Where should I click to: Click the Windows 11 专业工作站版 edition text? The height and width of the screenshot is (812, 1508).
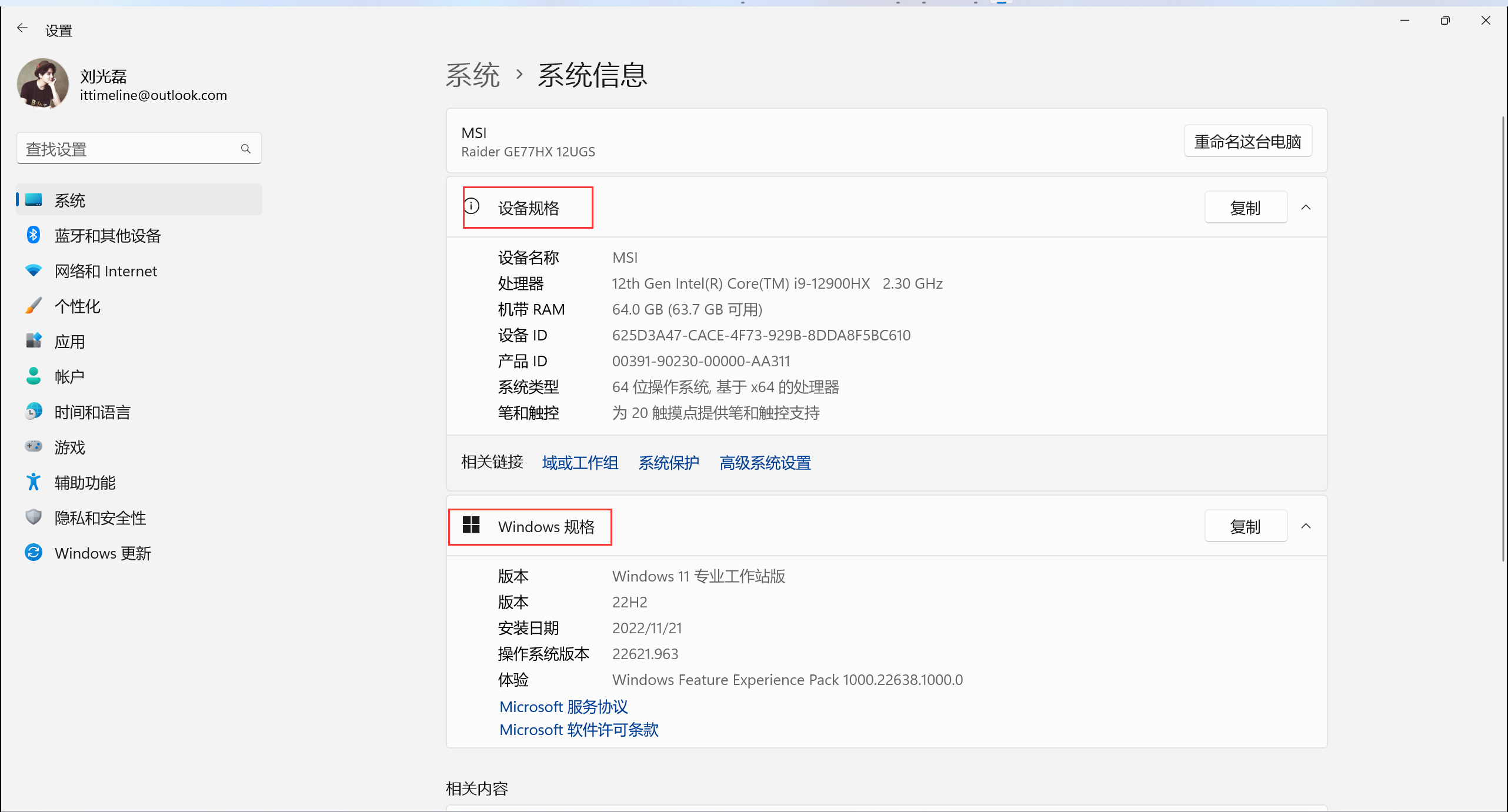[x=699, y=576]
